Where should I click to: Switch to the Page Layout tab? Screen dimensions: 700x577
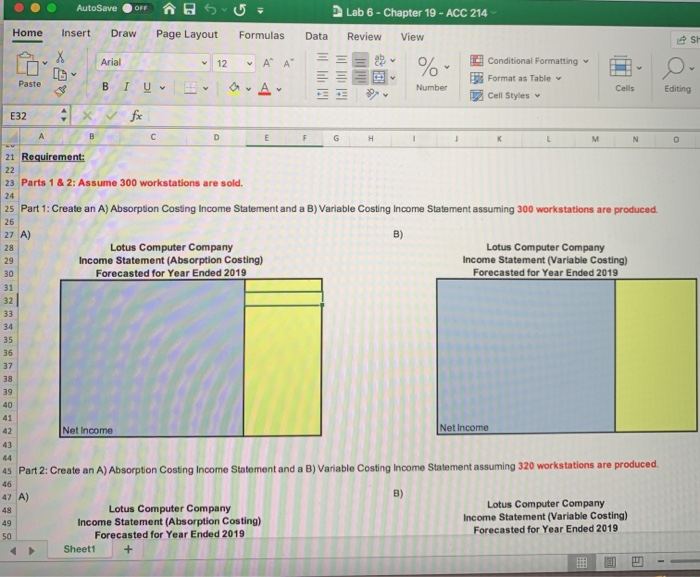coord(187,35)
